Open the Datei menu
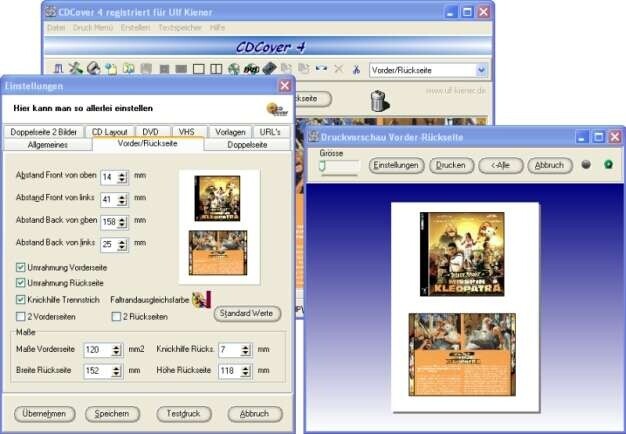 56,28
